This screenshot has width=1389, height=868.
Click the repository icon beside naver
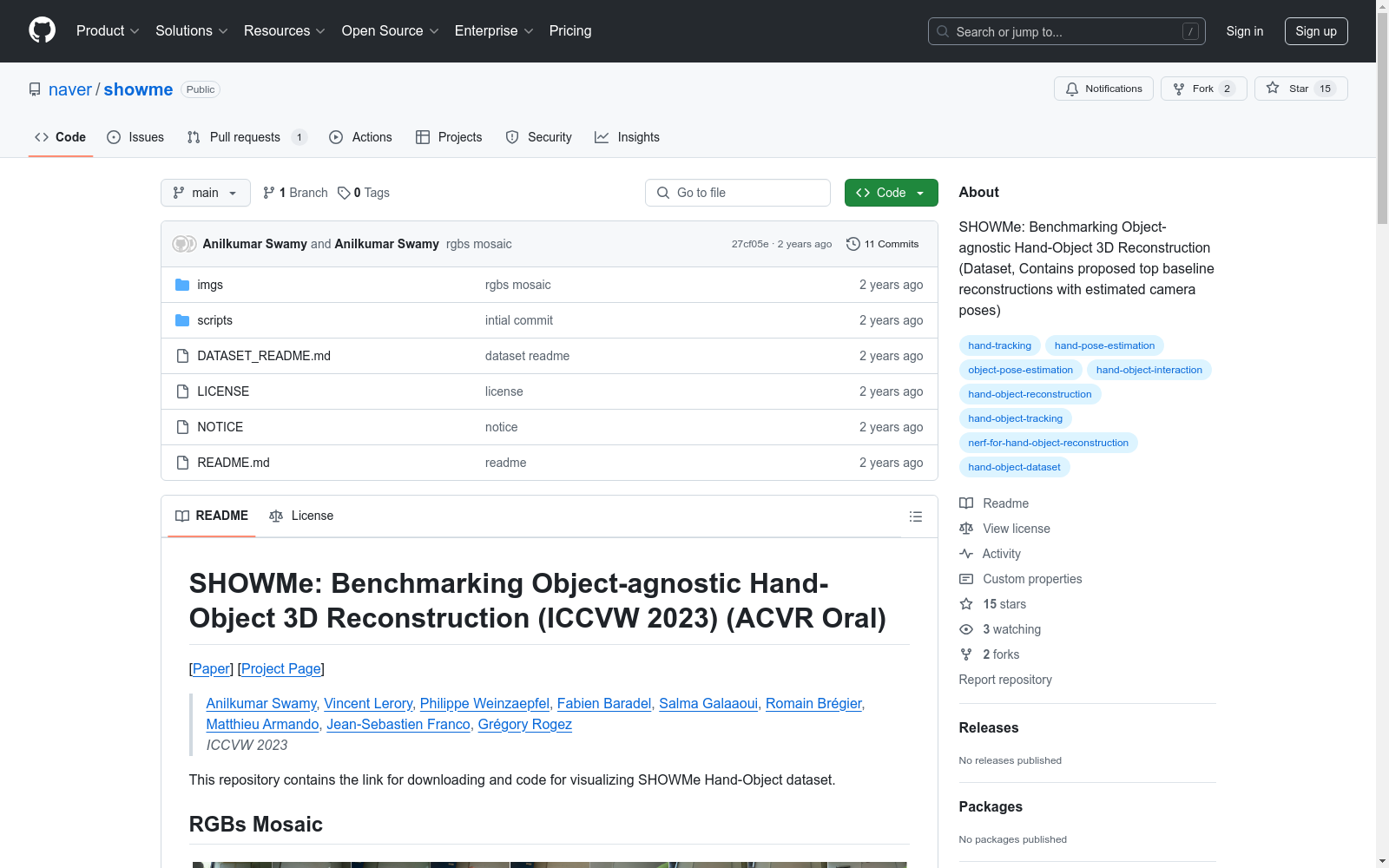35,89
